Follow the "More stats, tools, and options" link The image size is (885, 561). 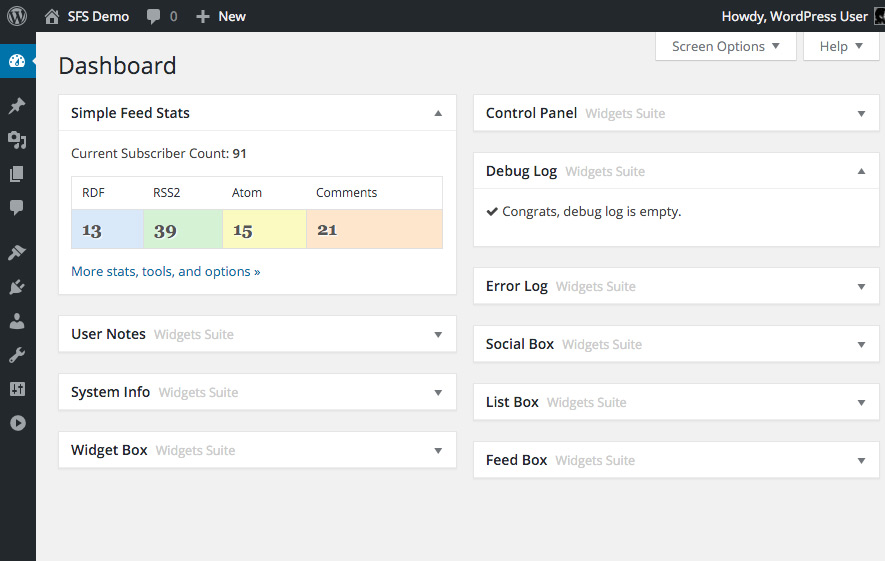coord(166,271)
